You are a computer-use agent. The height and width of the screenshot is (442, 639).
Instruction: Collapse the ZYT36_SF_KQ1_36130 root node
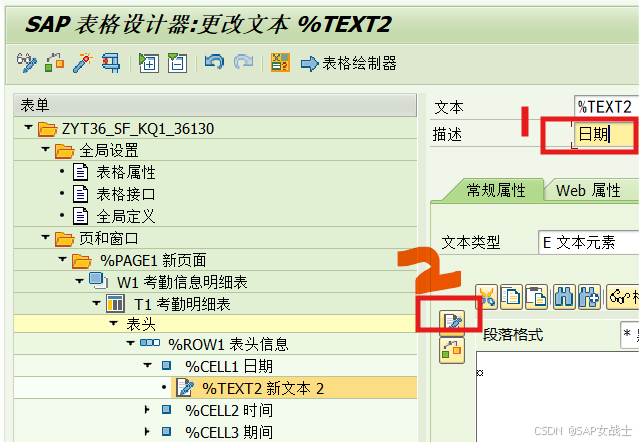coord(28,128)
